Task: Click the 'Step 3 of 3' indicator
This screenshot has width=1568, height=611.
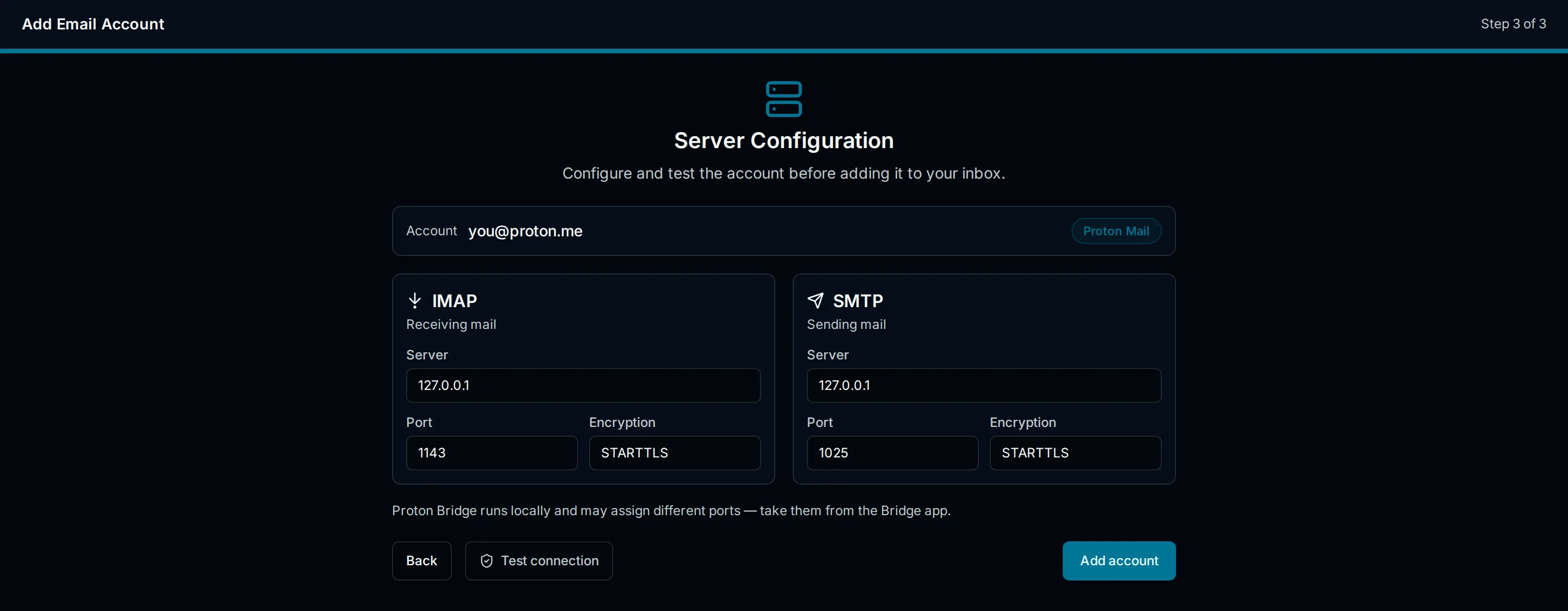Action: pos(1513,24)
